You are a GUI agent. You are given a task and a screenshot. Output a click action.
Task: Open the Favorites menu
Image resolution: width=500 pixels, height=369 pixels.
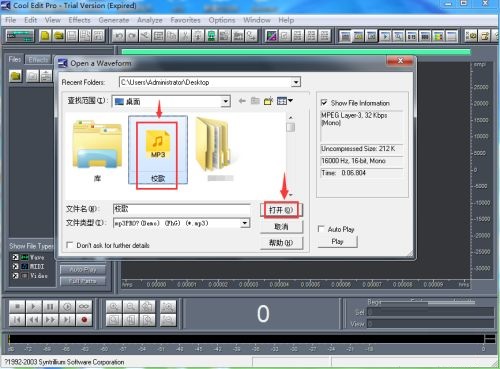coord(185,20)
